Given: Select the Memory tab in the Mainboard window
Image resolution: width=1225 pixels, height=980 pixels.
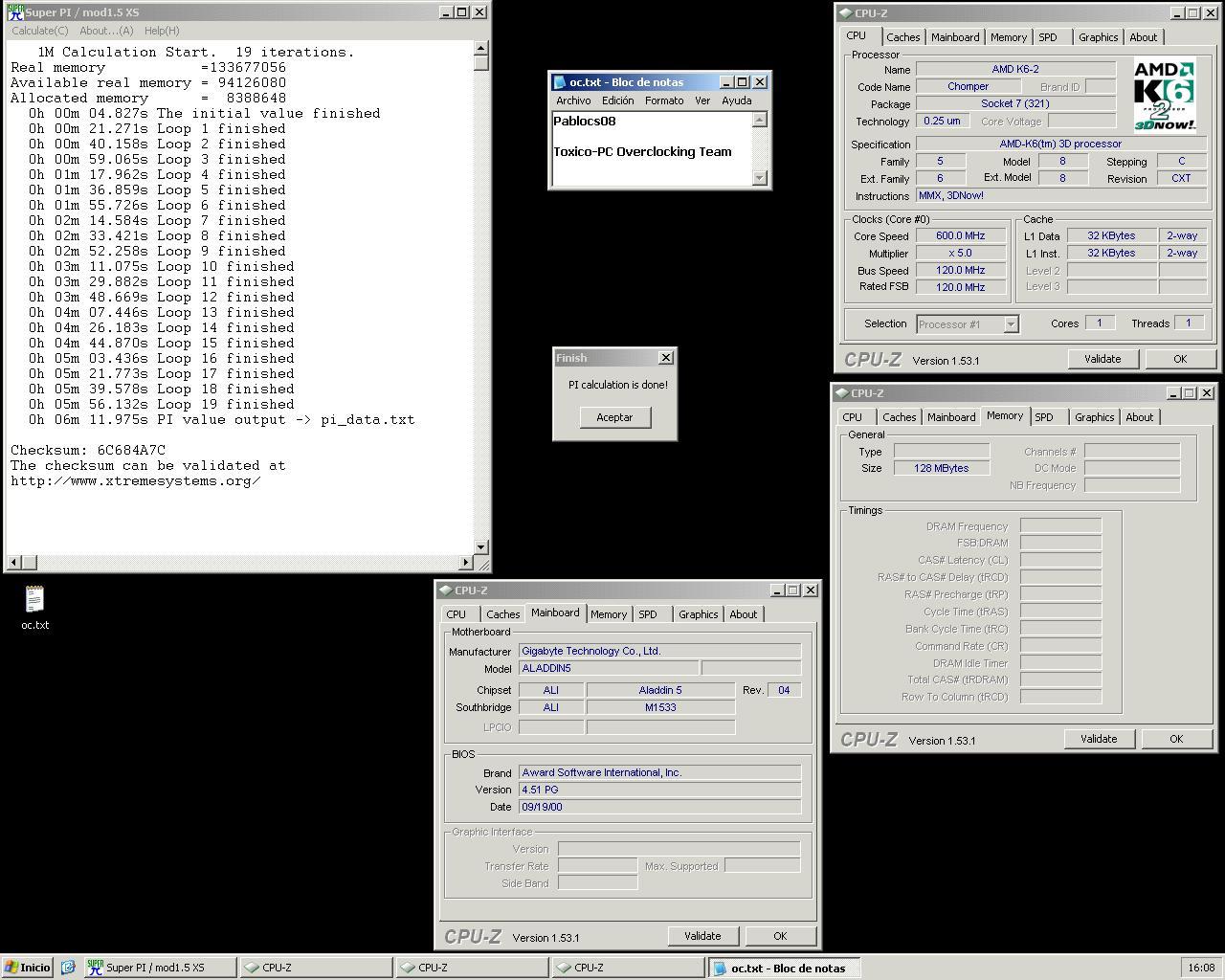Looking at the screenshot, I should click(609, 614).
